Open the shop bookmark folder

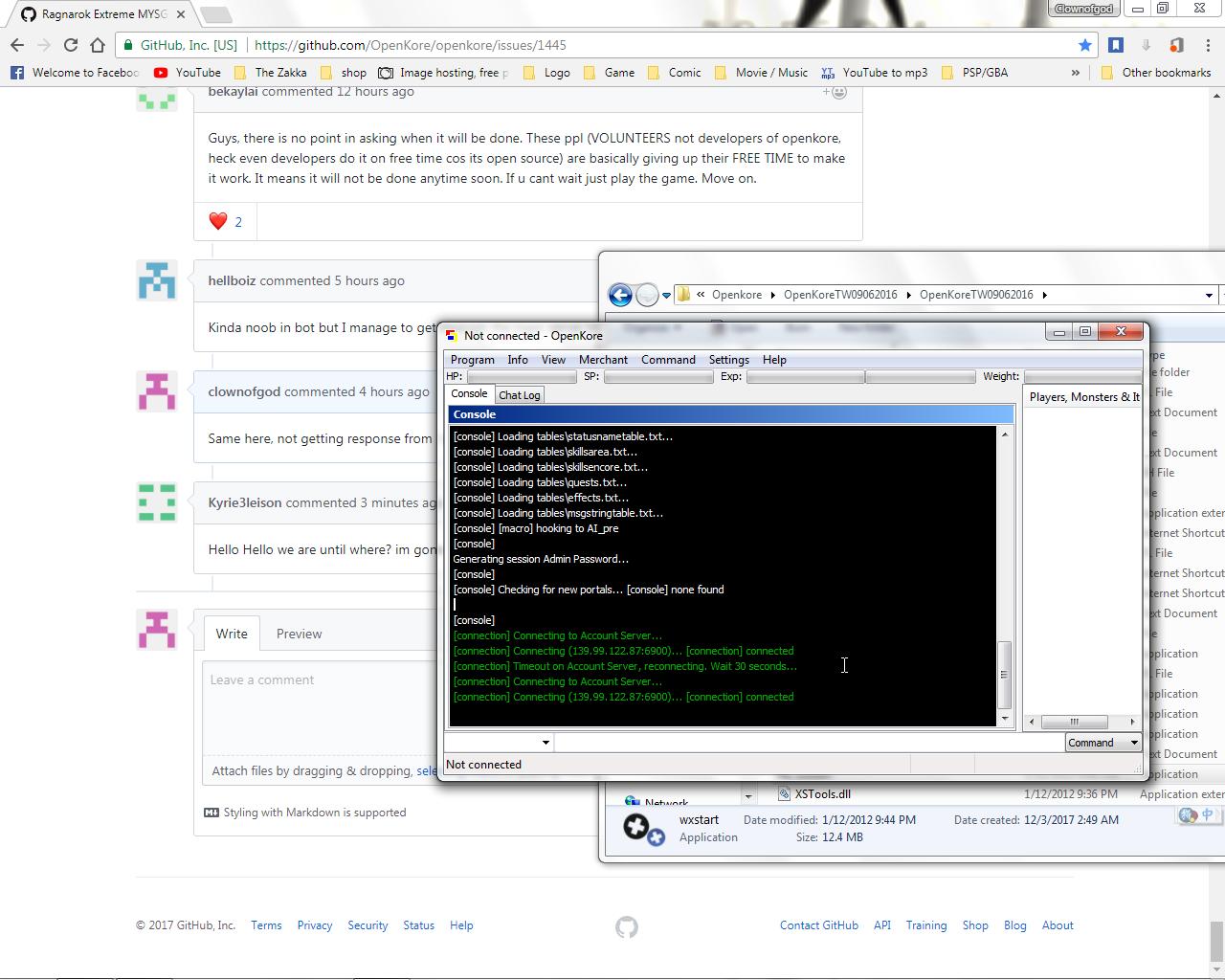pos(344,73)
